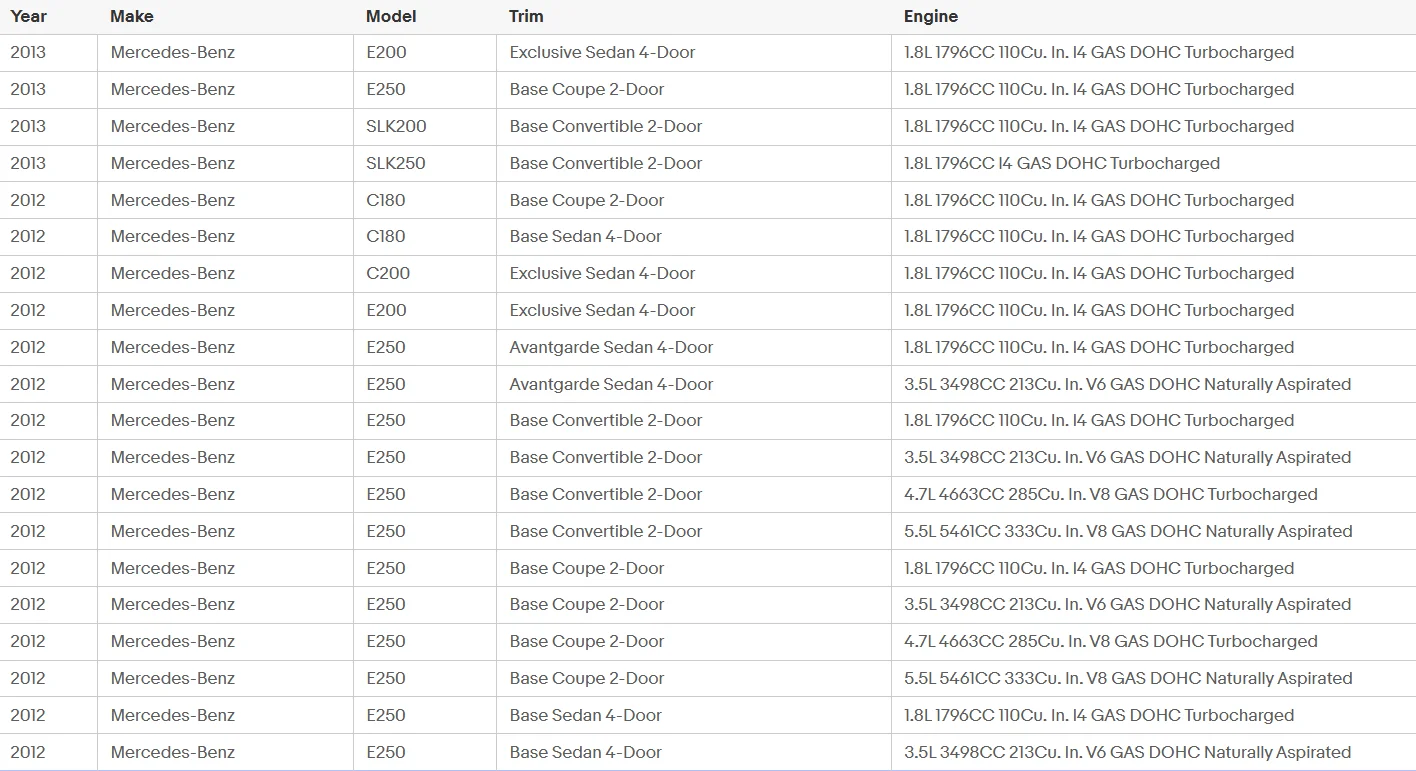Image resolution: width=1416 pixels, height=771 pixels.
Task: Select the SLK200 model cell
Action: pyautogui.click(x=396, y=126)
